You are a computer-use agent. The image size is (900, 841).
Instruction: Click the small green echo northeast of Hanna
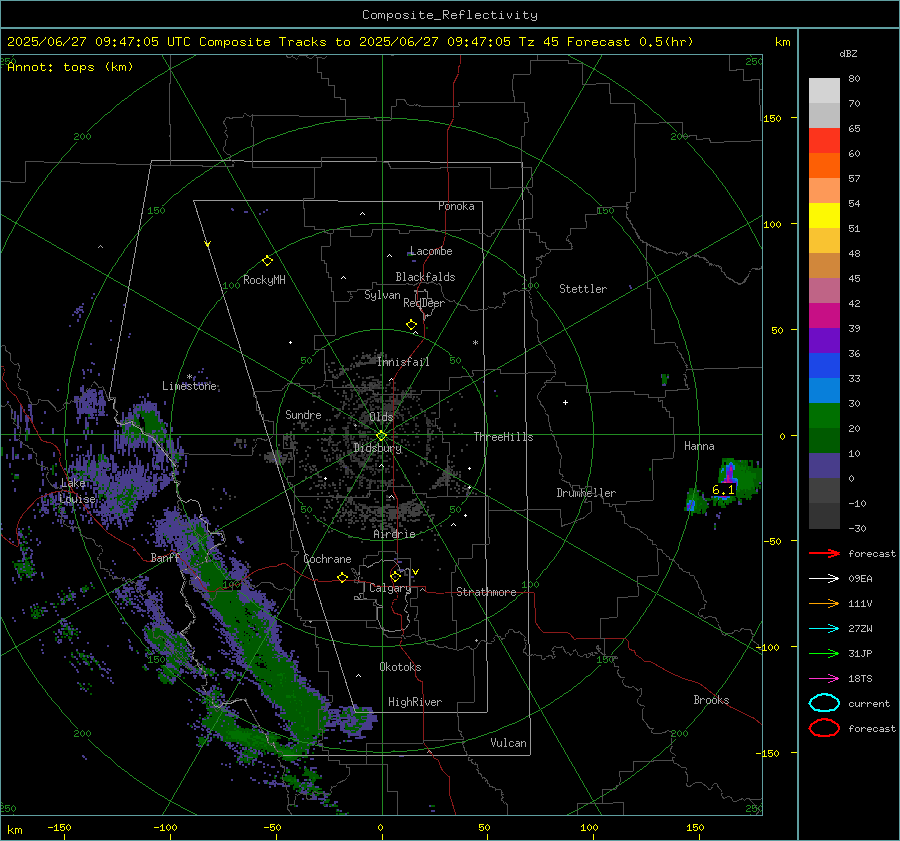(665, 379)
